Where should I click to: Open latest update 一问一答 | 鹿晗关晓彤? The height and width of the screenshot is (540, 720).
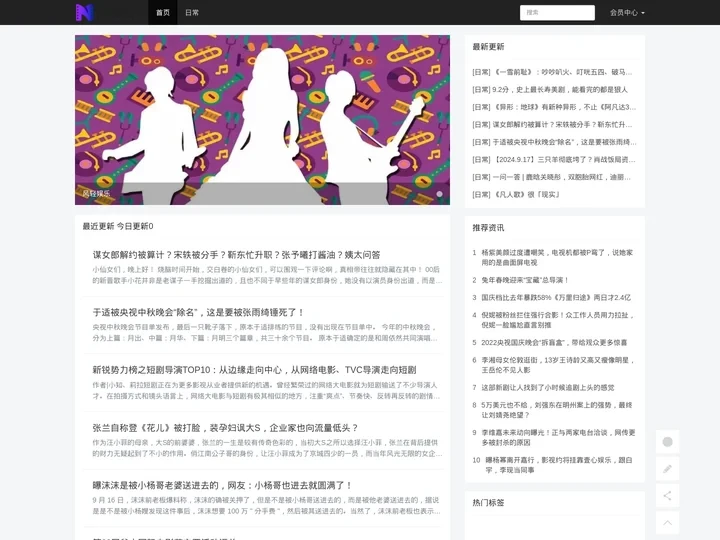[x=551, y=177]
